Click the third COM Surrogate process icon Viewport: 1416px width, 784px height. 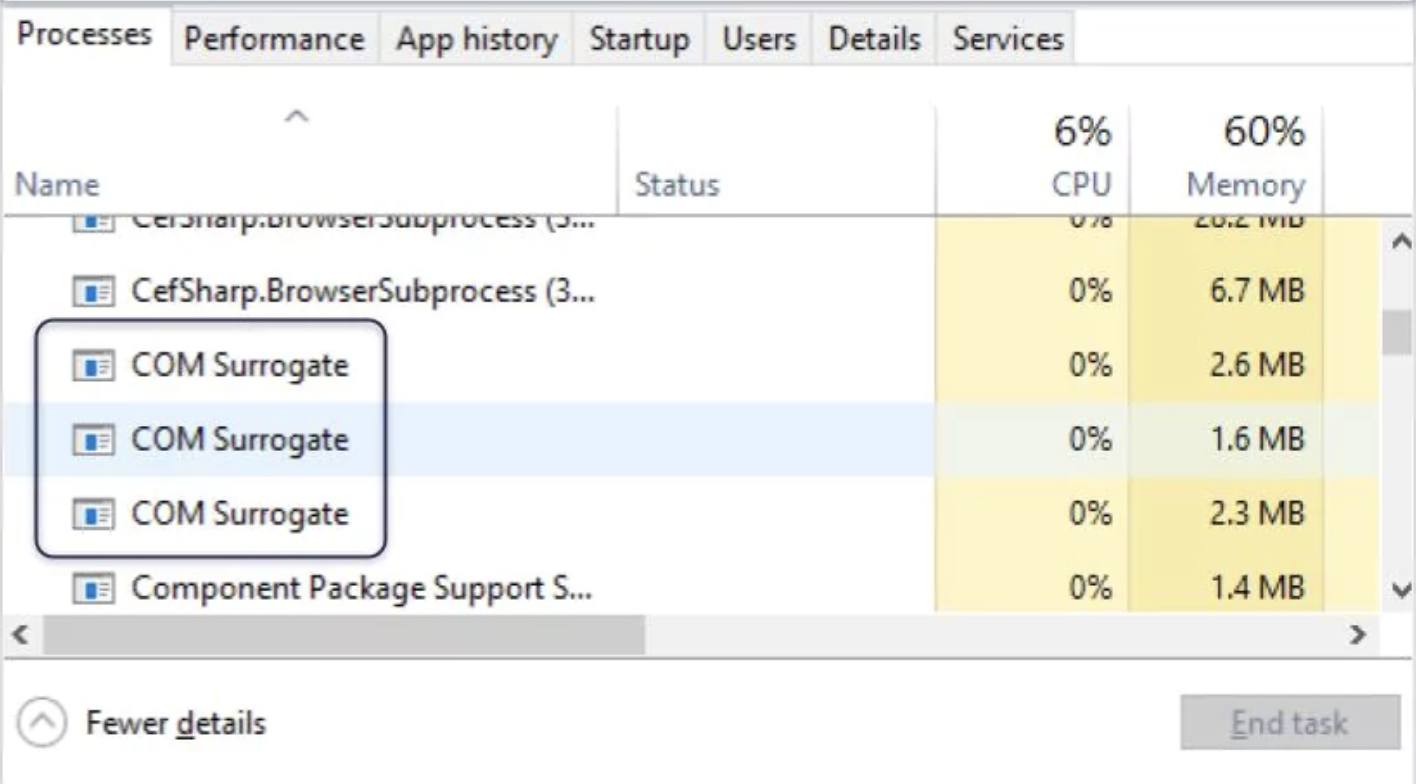[92, 513]
